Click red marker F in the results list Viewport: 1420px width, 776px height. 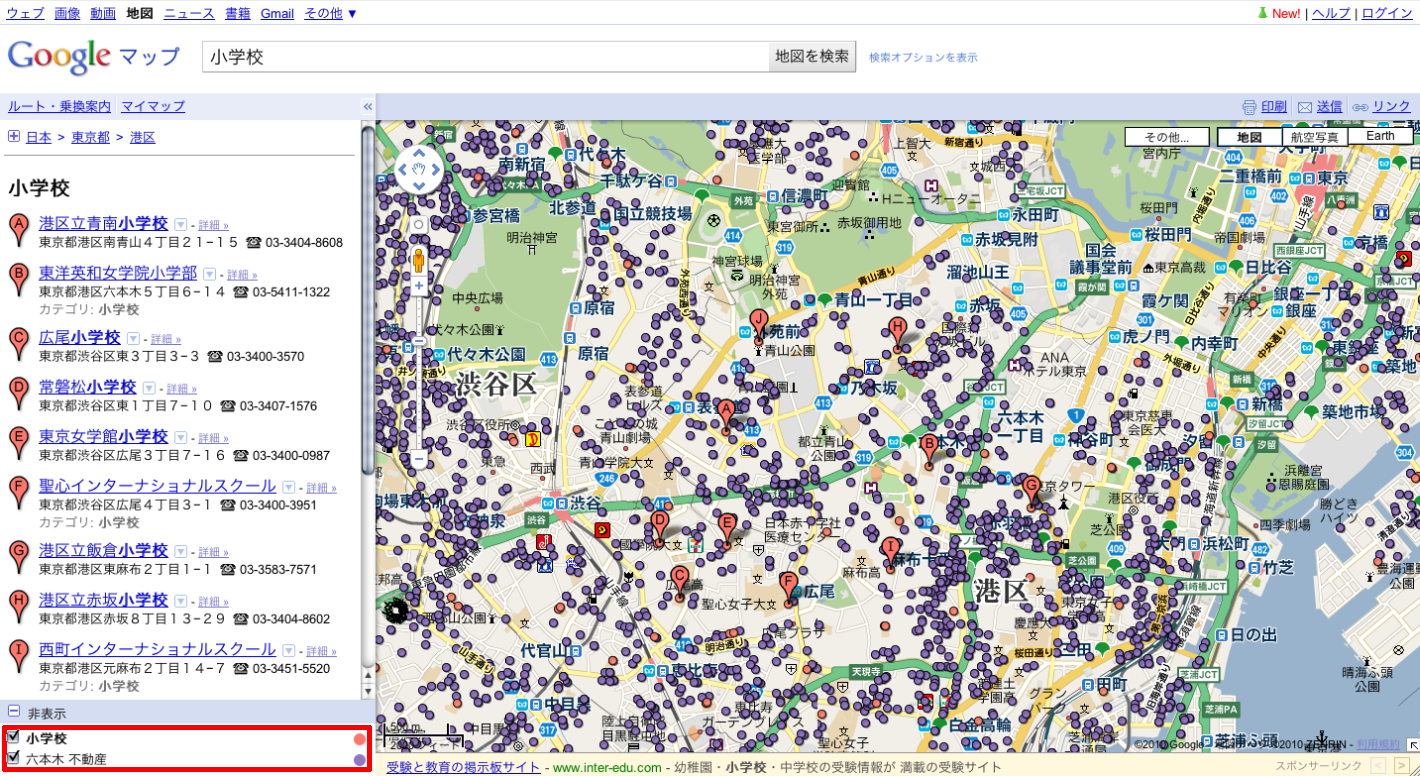click(18, 492)
